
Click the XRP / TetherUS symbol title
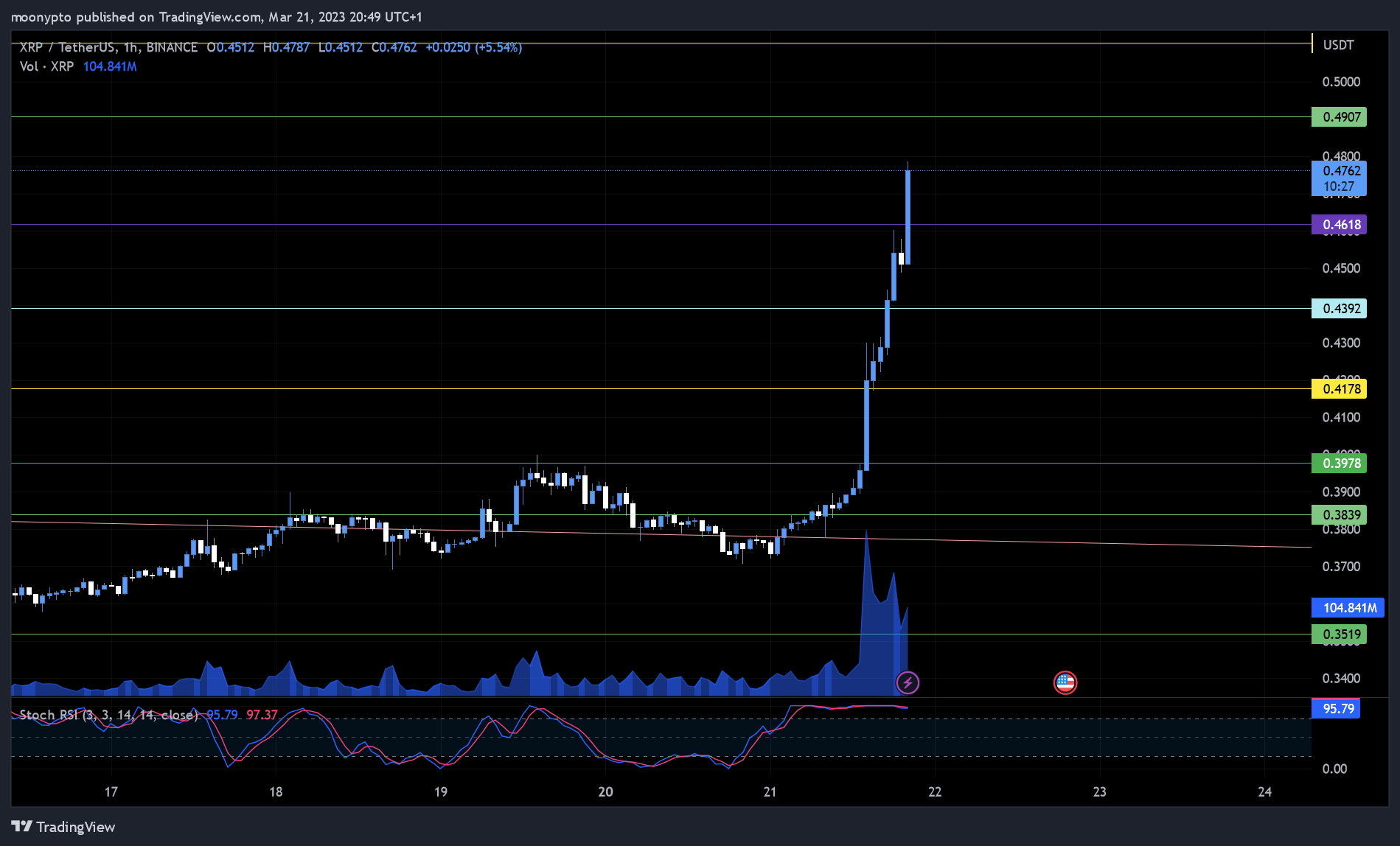click(x=108, y=47)
